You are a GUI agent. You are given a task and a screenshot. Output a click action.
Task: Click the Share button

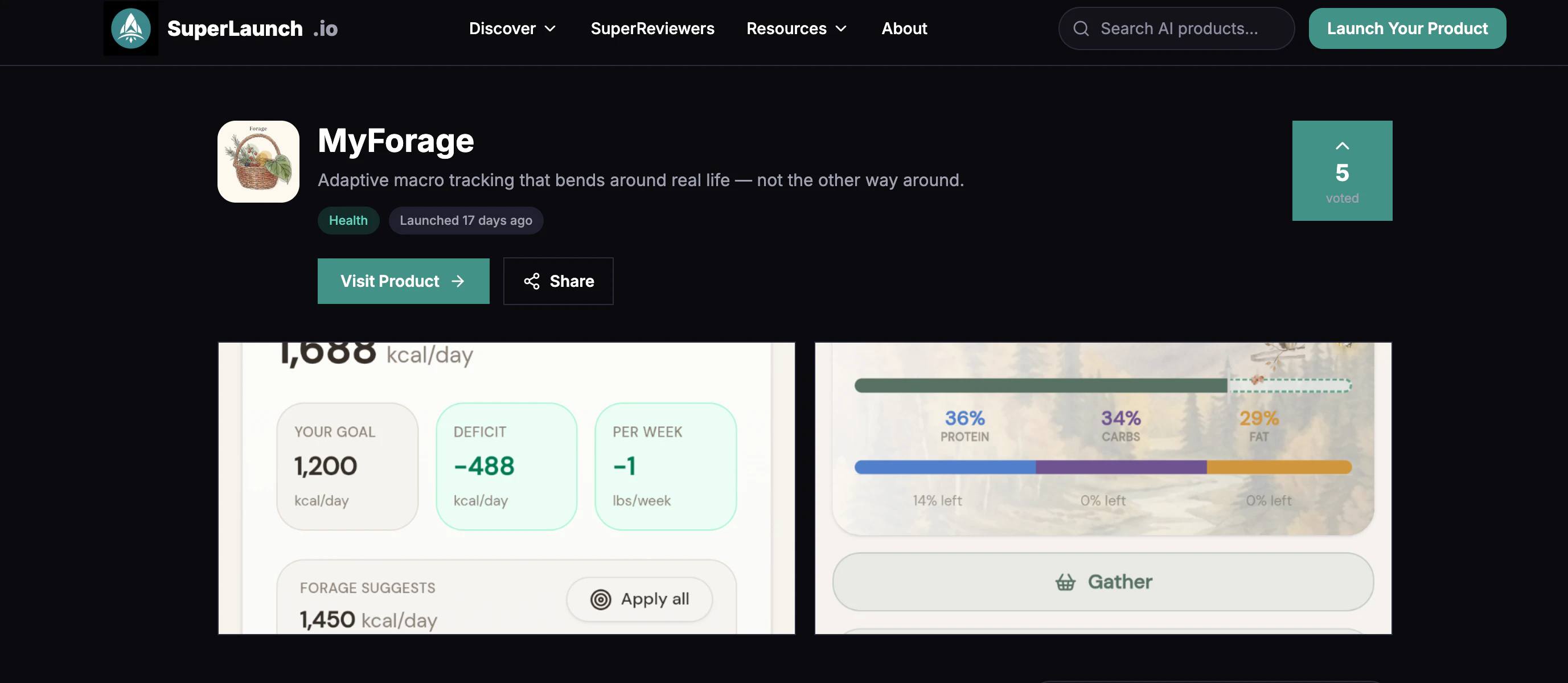[558, 281]
